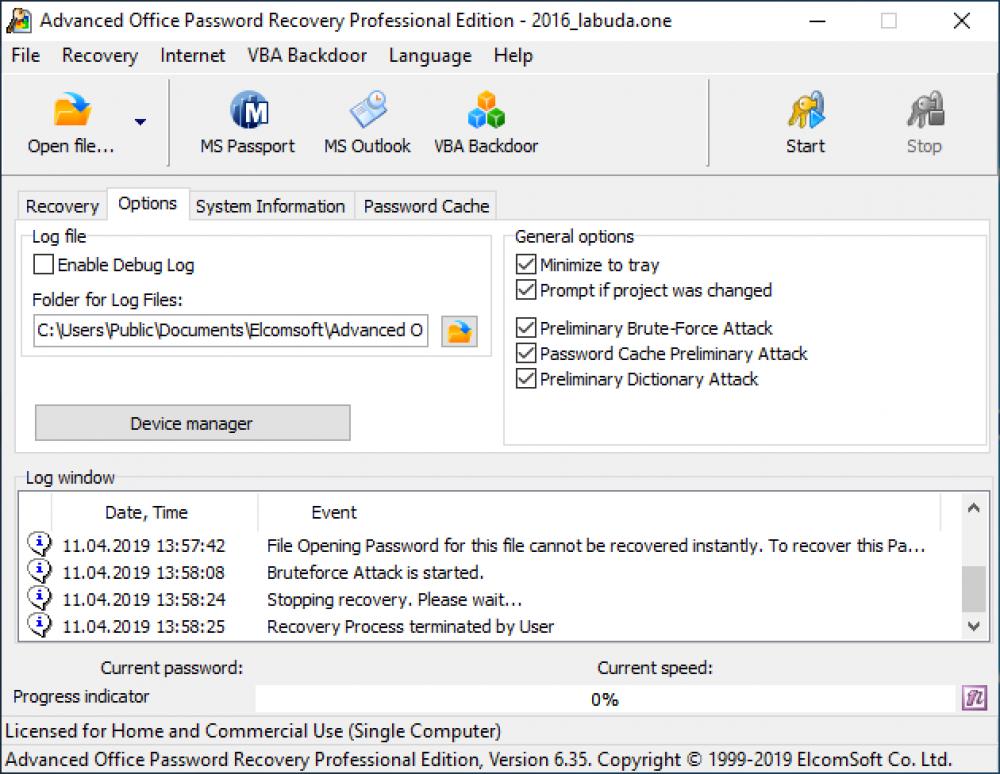Open the Device manager

[192, 422]
